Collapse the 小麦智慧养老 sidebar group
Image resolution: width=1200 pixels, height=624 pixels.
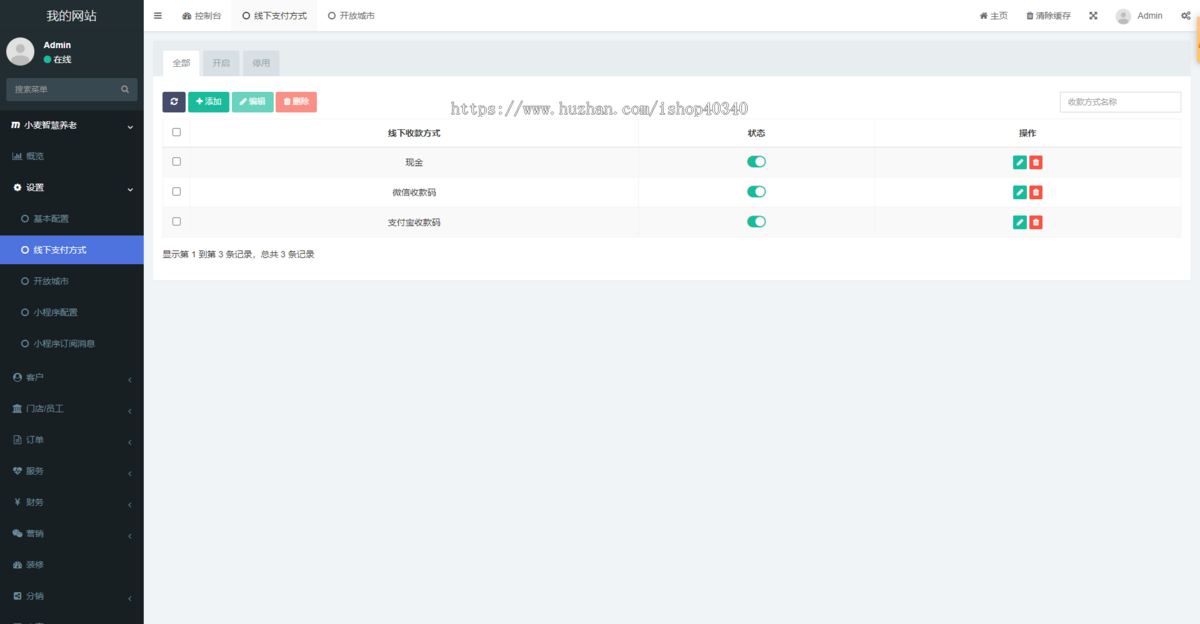(x=72, y=126)
